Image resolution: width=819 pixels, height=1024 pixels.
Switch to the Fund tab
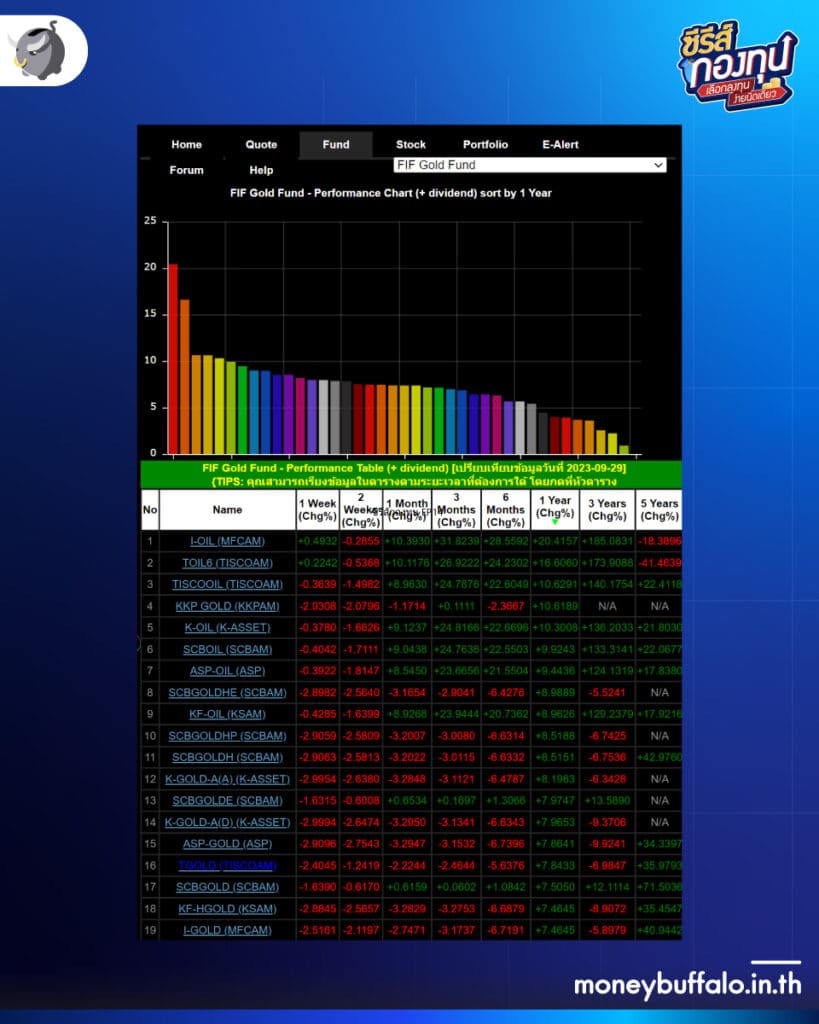[x=336, y=145]
